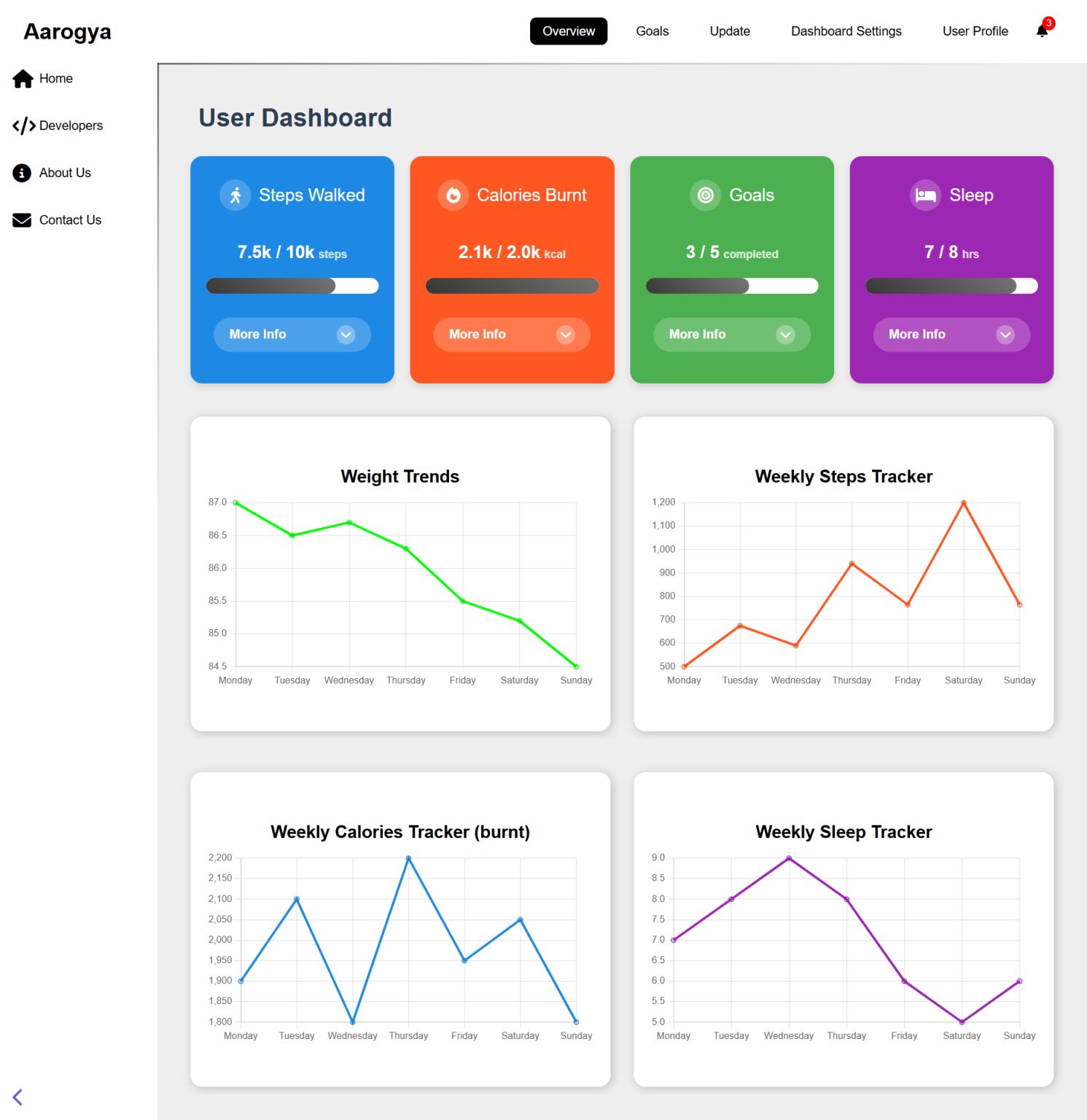Go to the User Profile tab
Viewport: 1087px width, 1120px height.
click(x=975, y=31)
